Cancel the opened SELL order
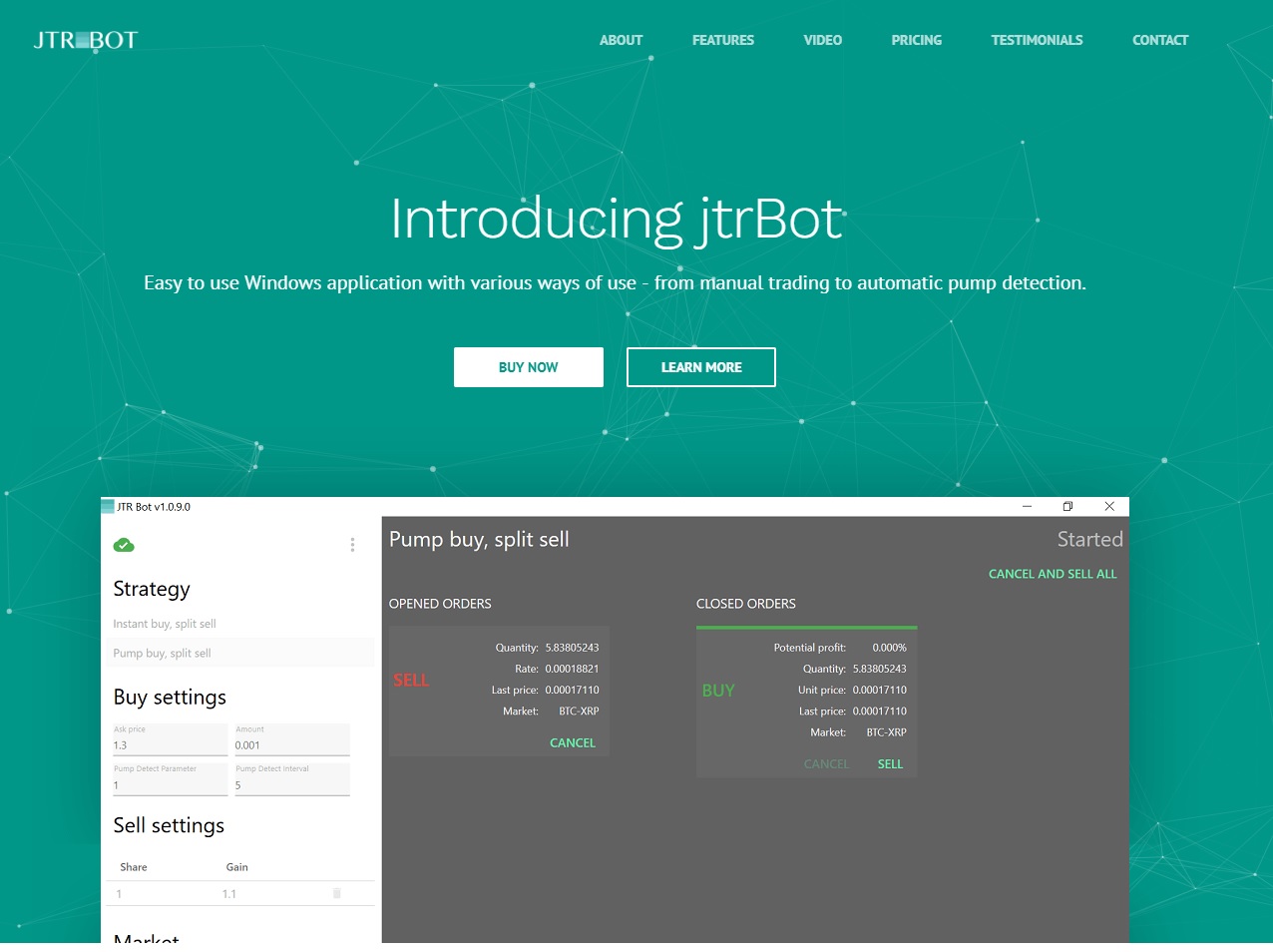 pos(573,742)
